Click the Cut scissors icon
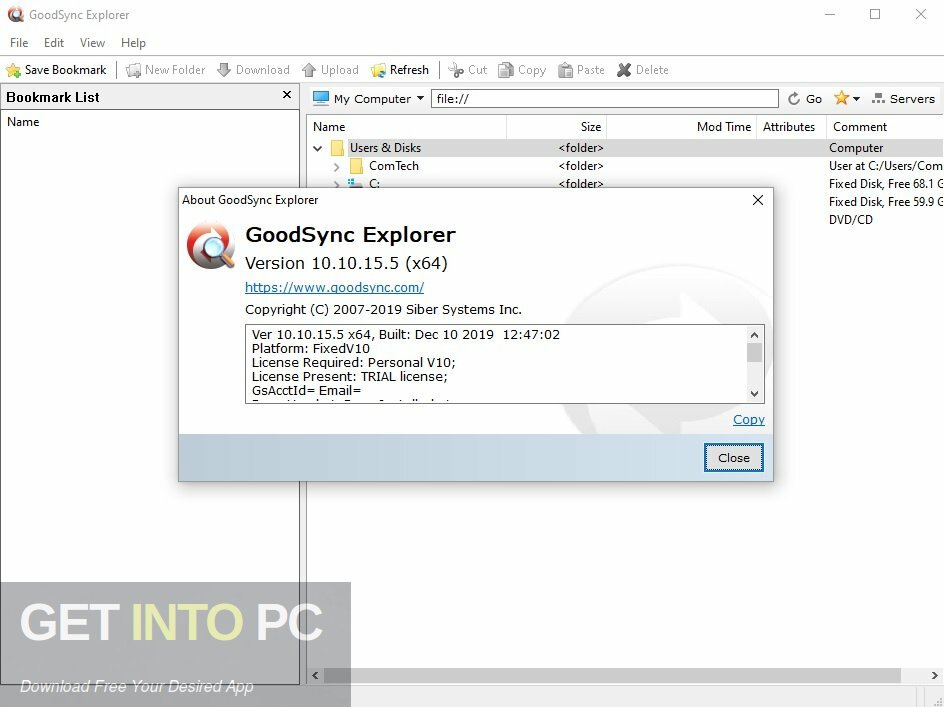The image size is (944, 707). 456,70
